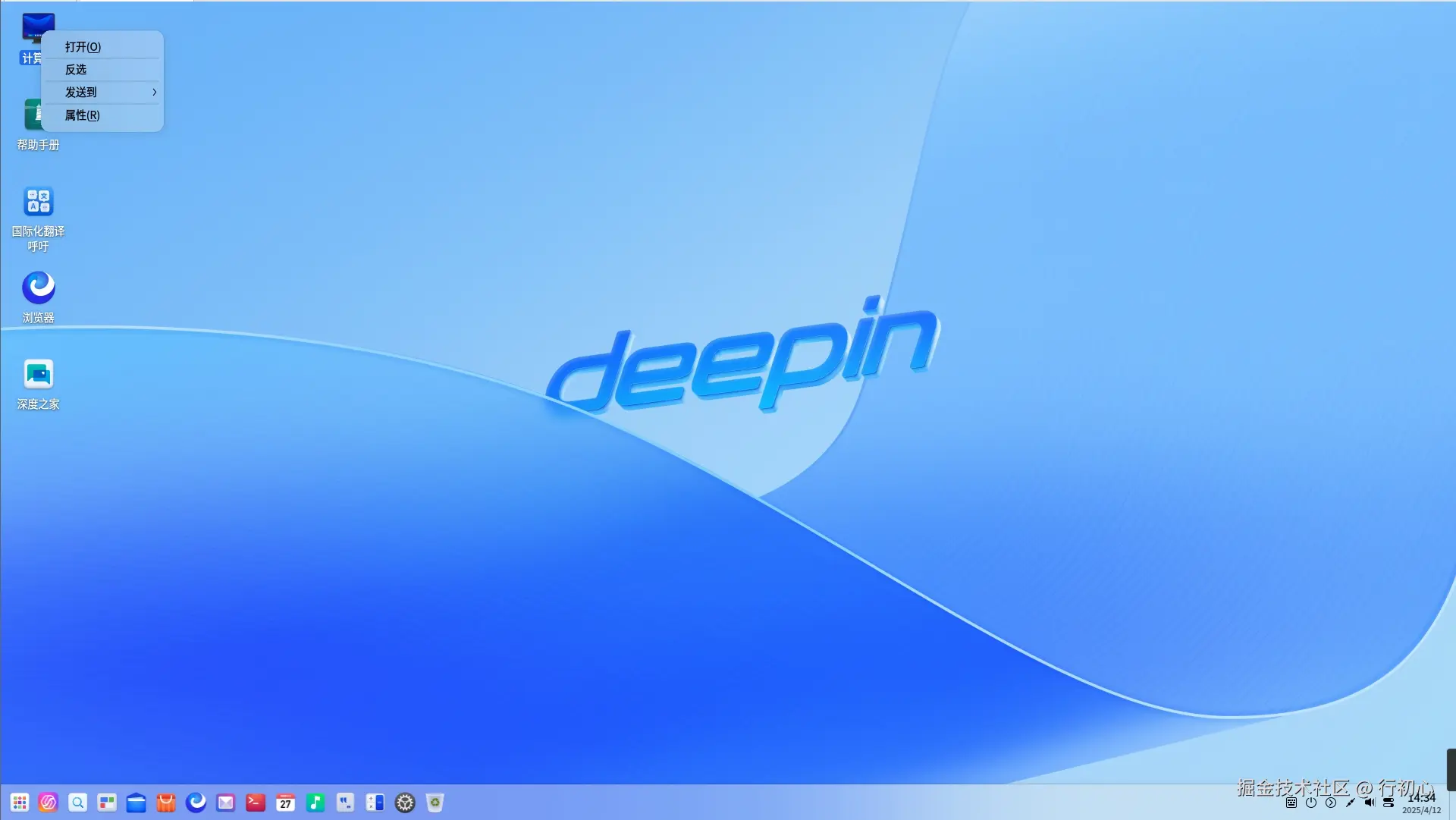Open the quick switches panel in the tray
Screen dimensions: 1456x820
[x=1389, y=803]
